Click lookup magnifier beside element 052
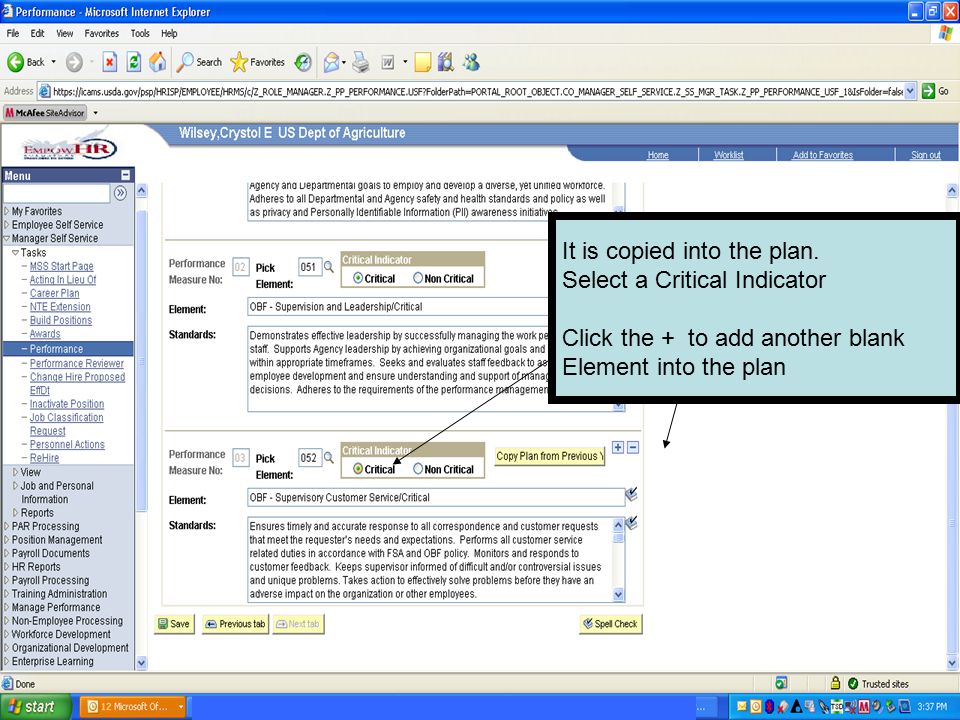 pyautogui.click(x=329, y=458)
